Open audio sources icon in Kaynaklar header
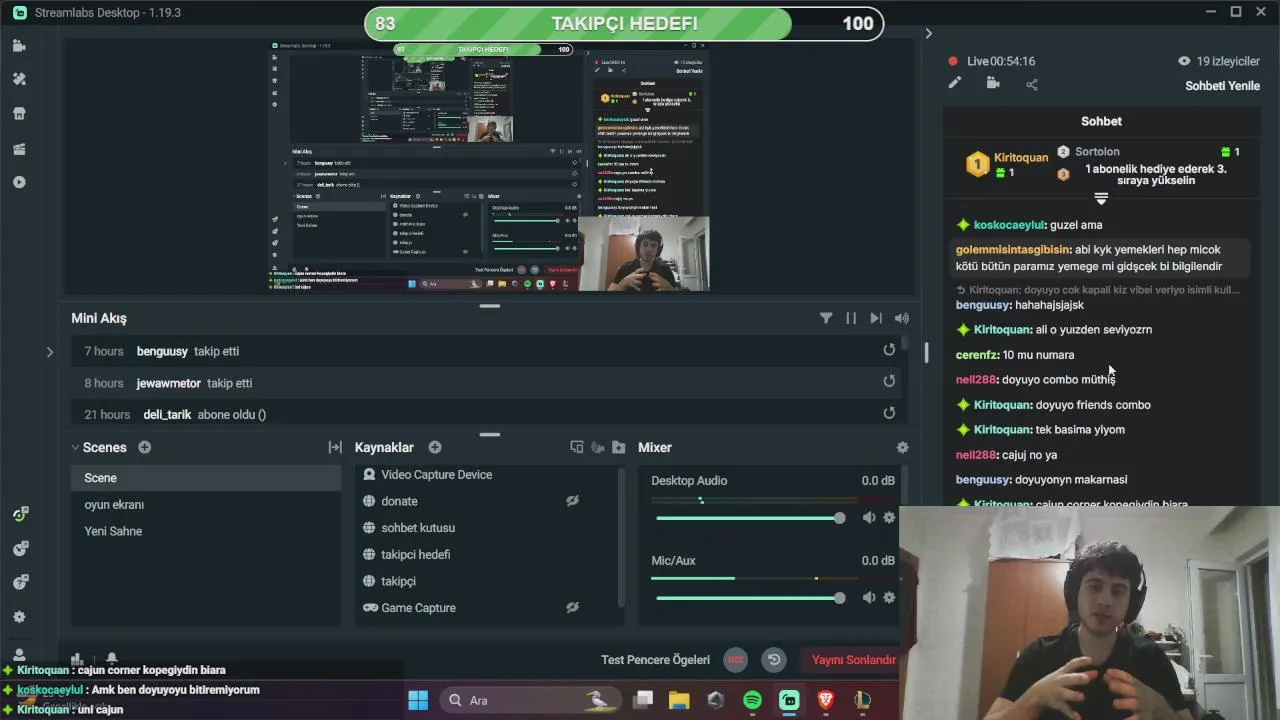This screenshot has width=1280, height=720. pos(598,447)
